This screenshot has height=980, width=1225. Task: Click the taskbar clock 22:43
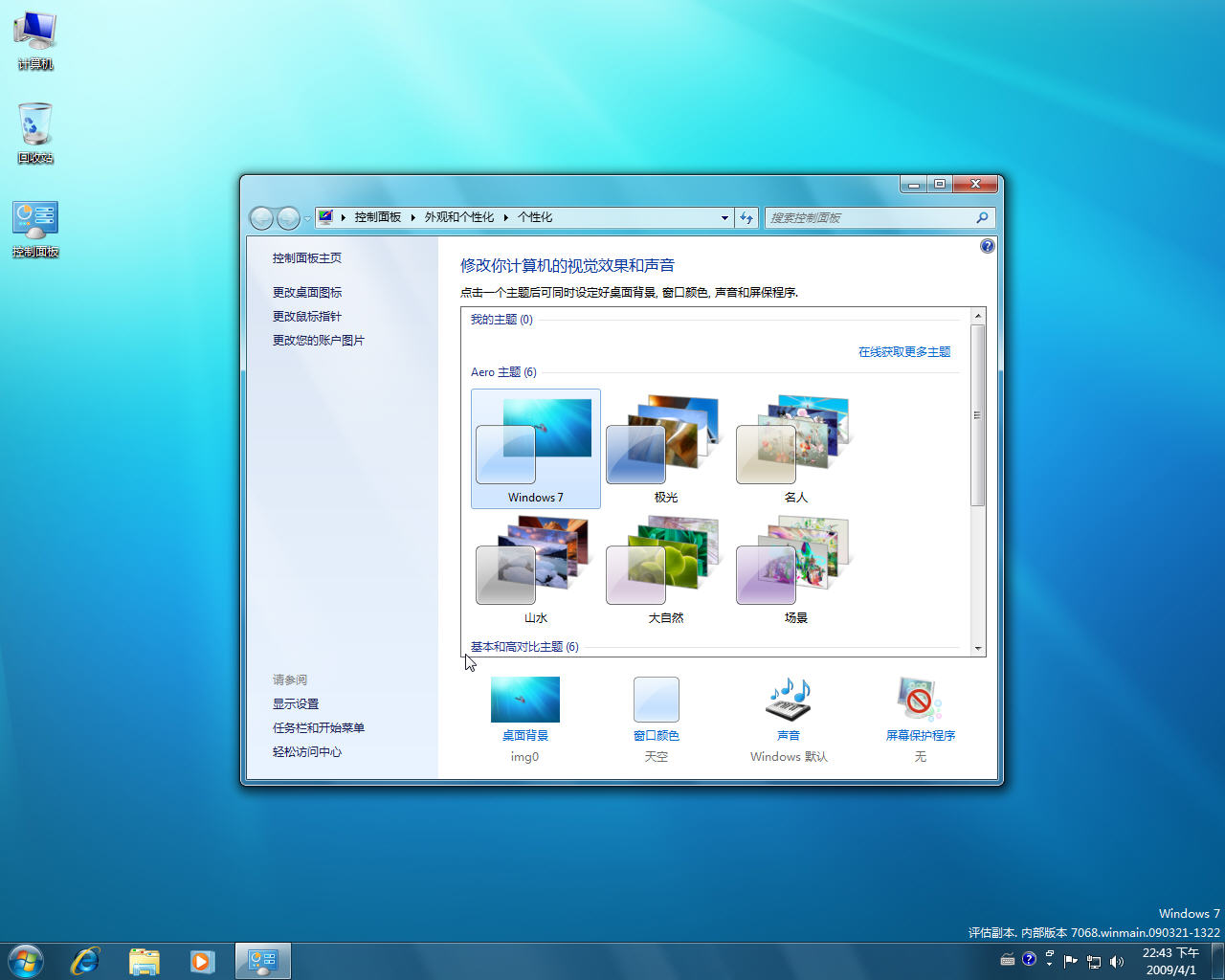[x=1171, y=961]
